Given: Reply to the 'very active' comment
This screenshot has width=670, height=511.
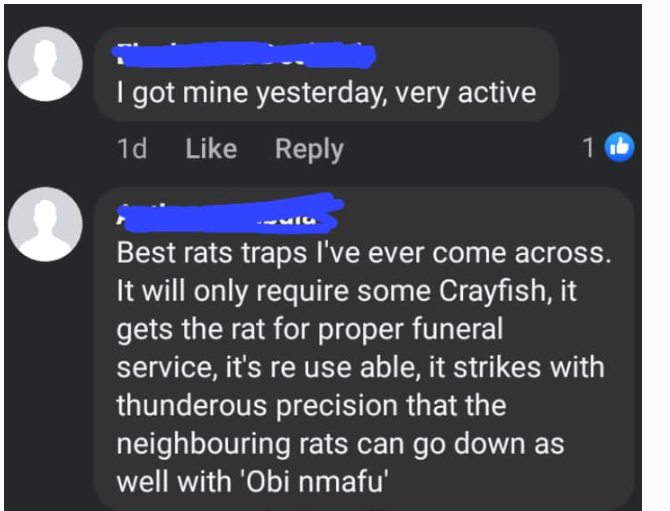Looking at the screenshot, I should tap(309, 150).
